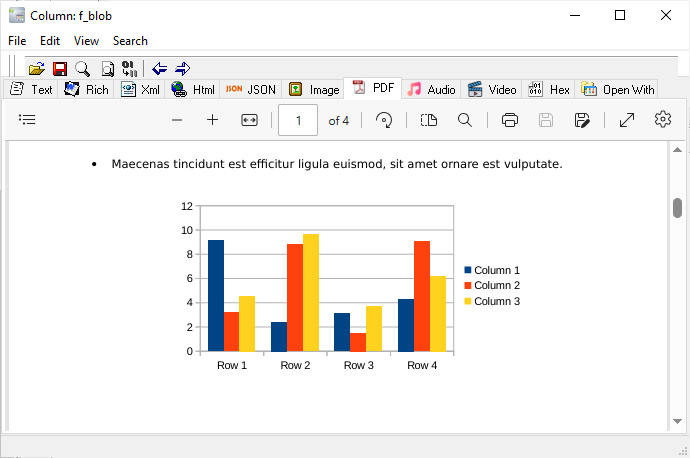The height and width of the screenshot is (458, 690).
Task: Click the vertical scrollbar down arrow
Action: pyautogui.click(x=677, y=422)
